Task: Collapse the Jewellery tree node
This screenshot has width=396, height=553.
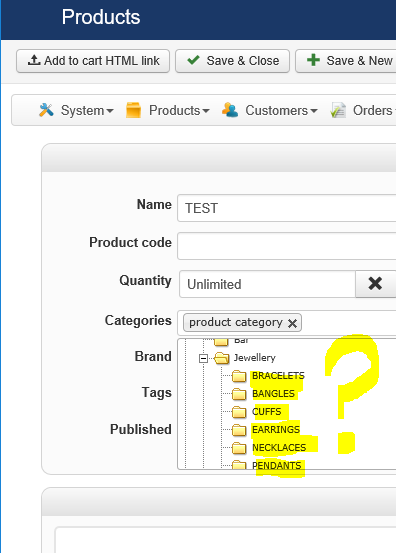Action: (x=203, y=358)
